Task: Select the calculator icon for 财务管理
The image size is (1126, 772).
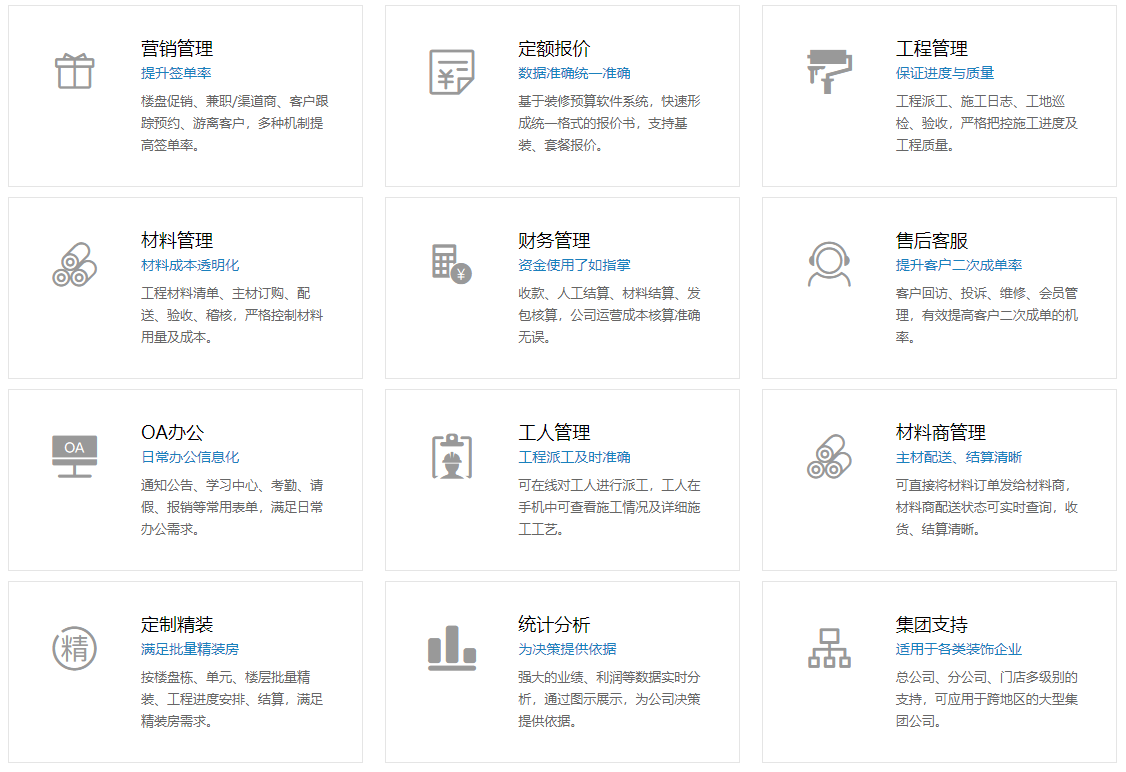Action: pos(452,263)
